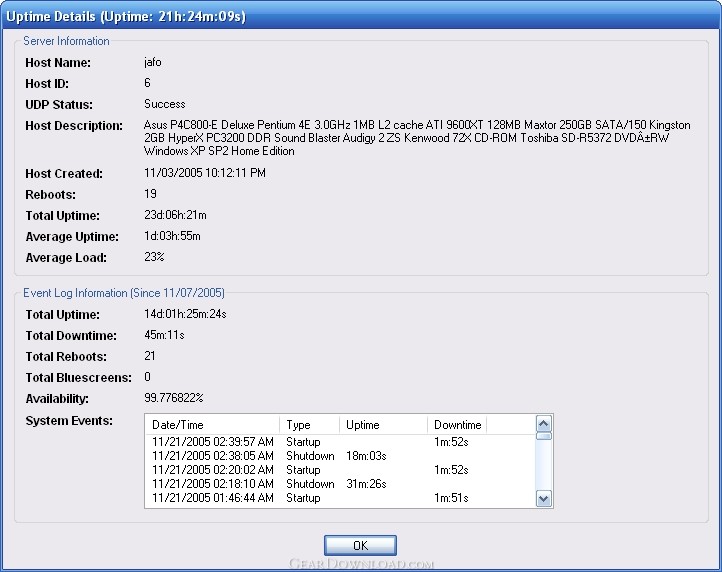This screenshot has height=572, width=722.
Task: Sort by the Date/Time column header
Action: (212, 425)
